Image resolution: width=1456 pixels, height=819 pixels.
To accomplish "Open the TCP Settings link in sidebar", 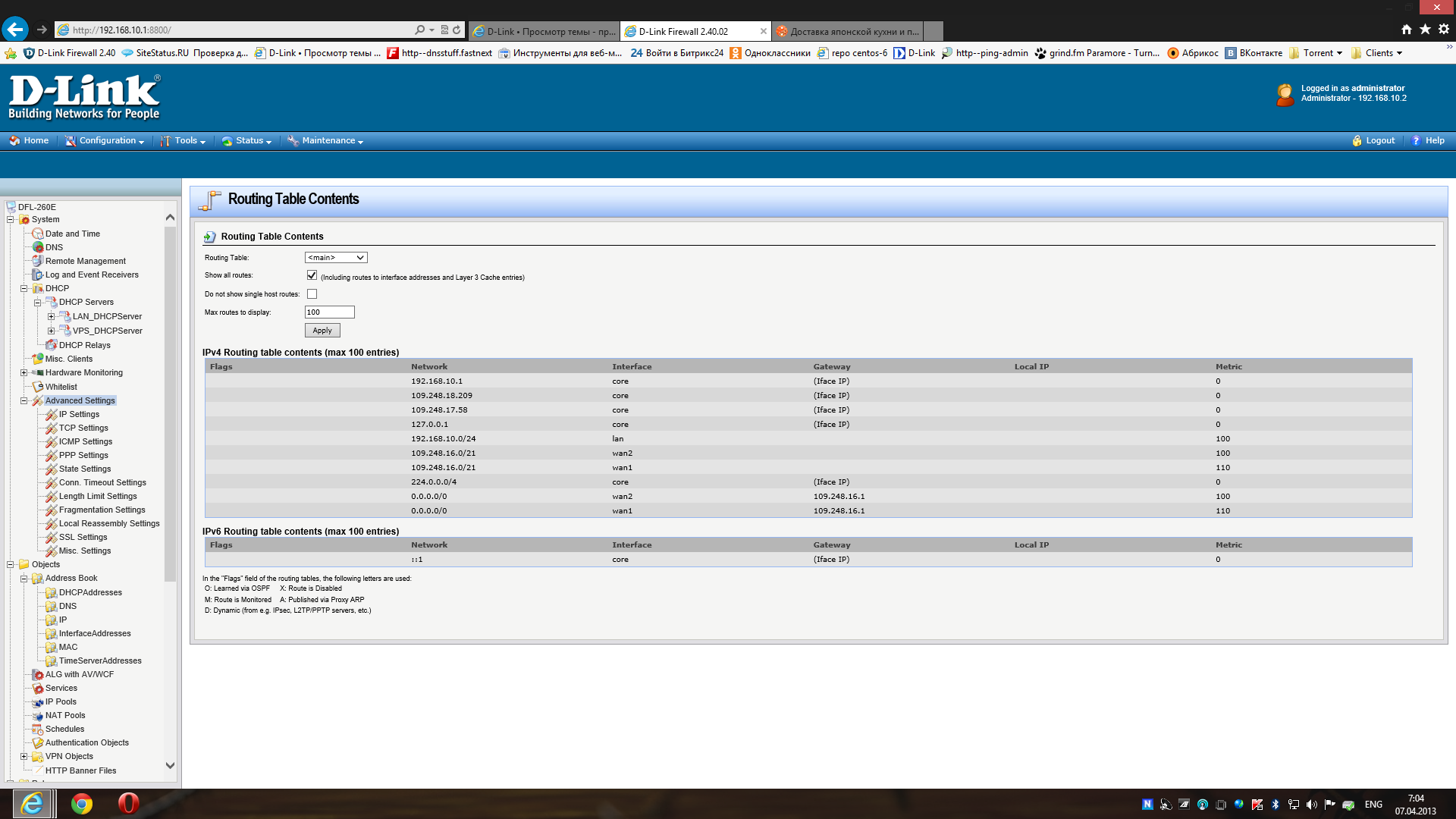I will pyautogui.click(x=83, y=428).
